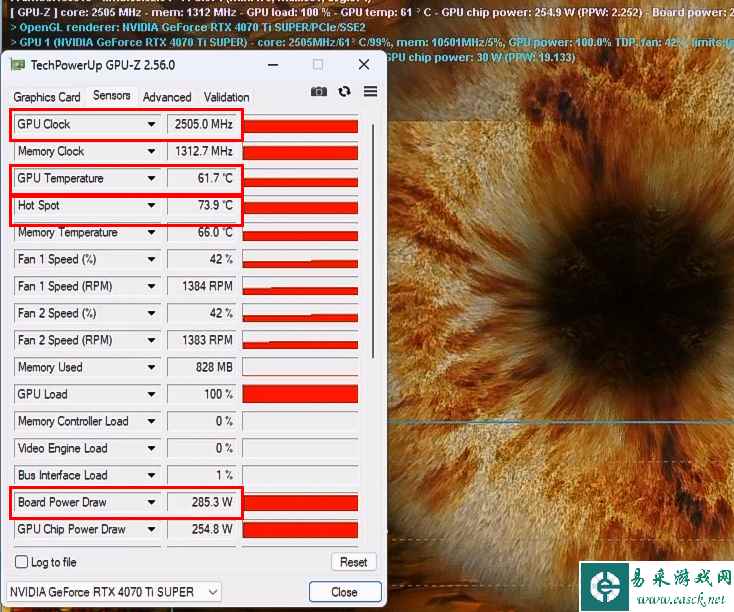Click the 2505.0 MHz GPU Clock value
734x612 pixels.
click(x=202, y=124)
